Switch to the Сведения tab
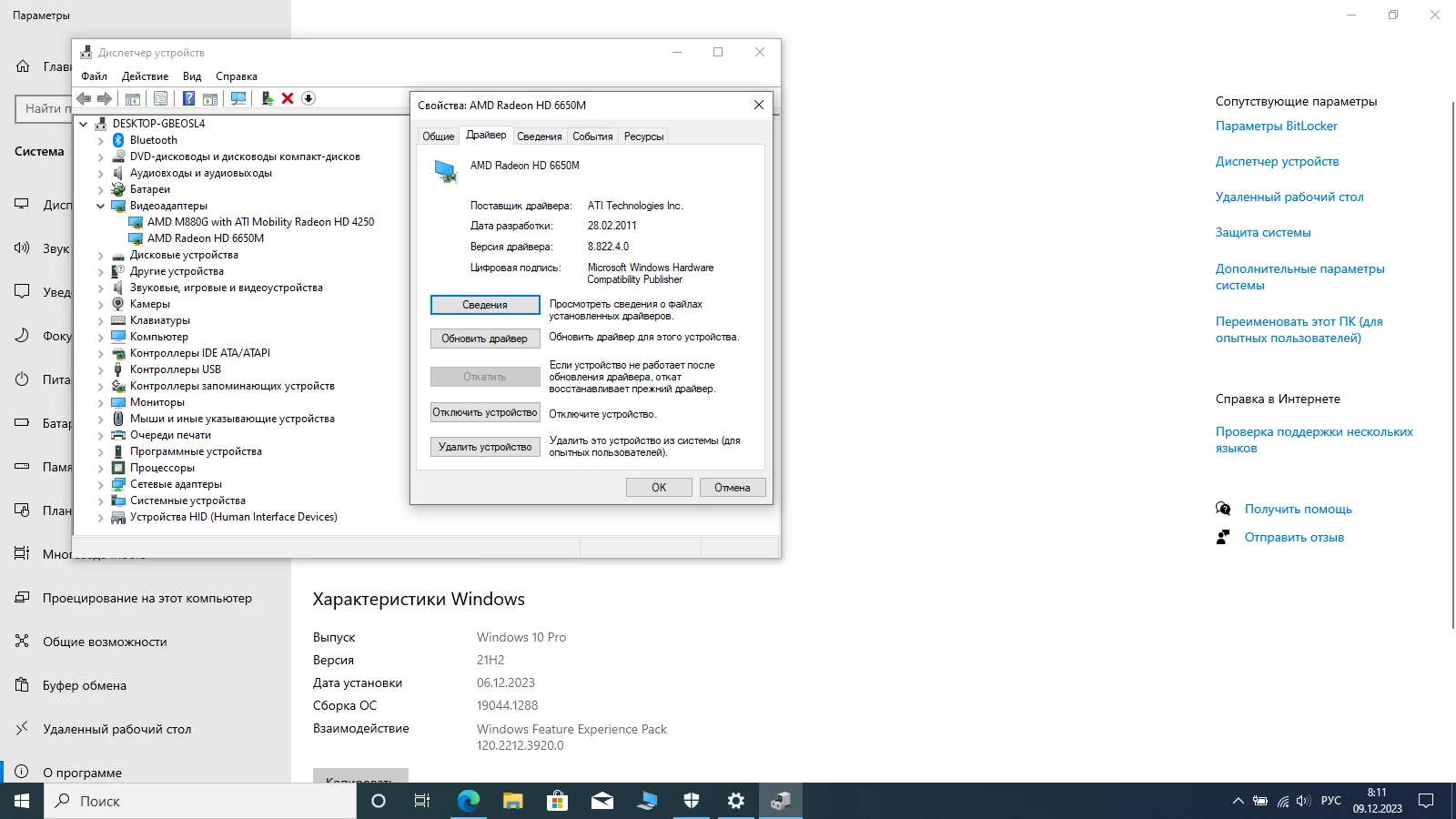This screenshot has height=819, width=1456. click(539, 136)
